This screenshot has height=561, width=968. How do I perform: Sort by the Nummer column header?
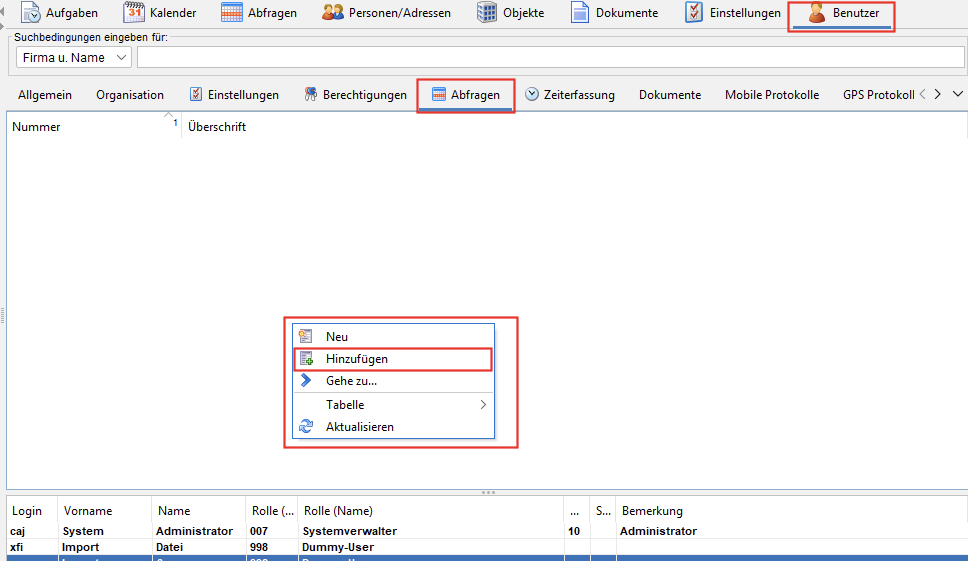(x=90, y=127)
